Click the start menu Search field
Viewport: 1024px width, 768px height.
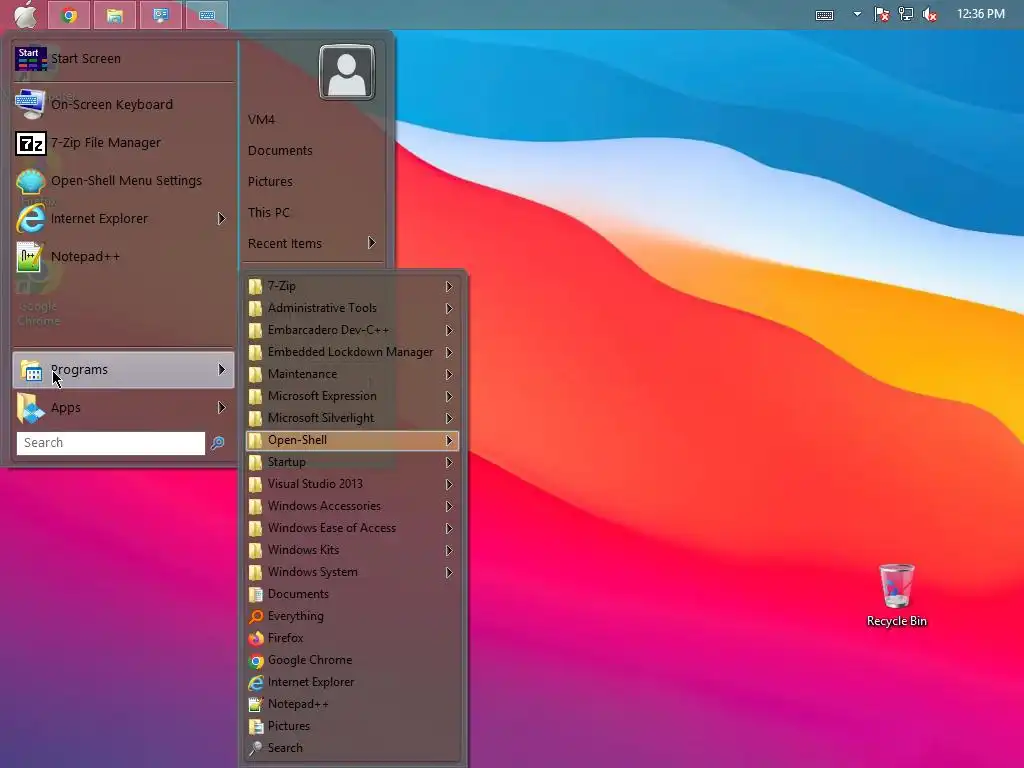pos(110,443)
